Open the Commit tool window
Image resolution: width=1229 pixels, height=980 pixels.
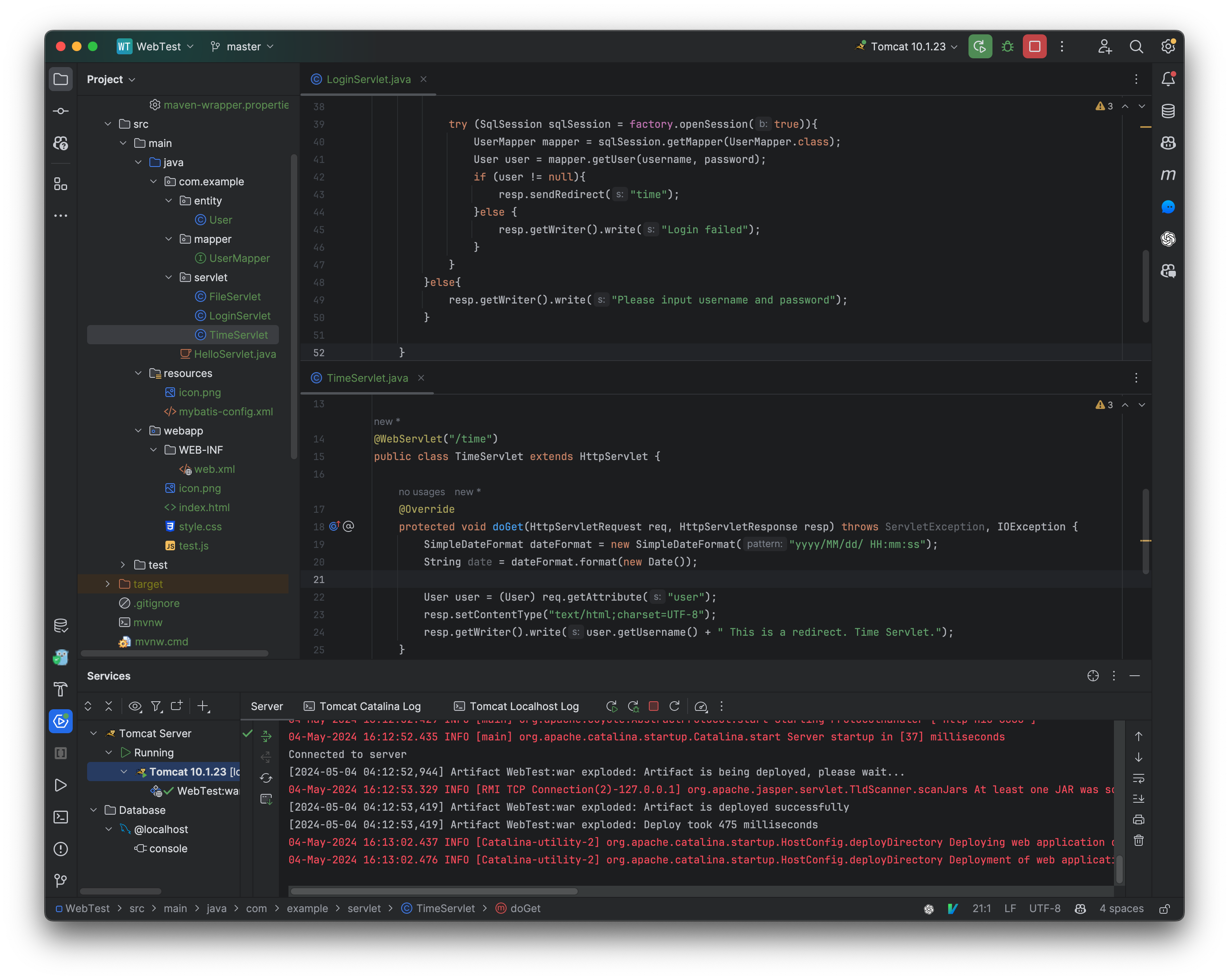click(x=60, y=111)
